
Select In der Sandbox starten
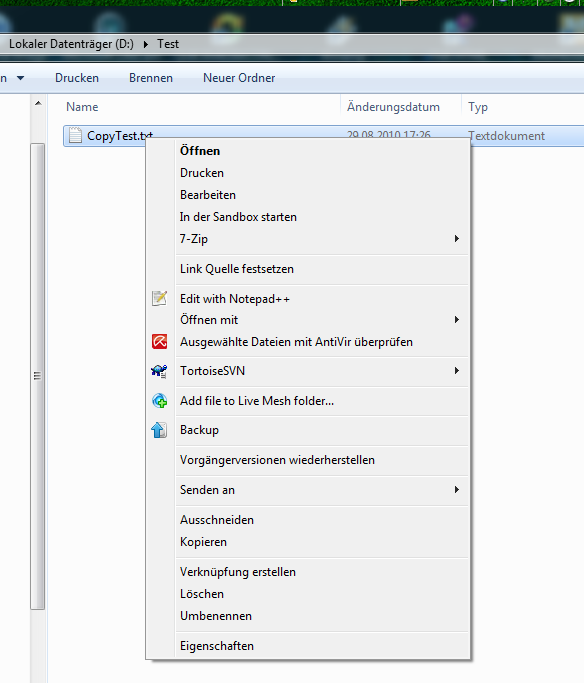[238, 217]
